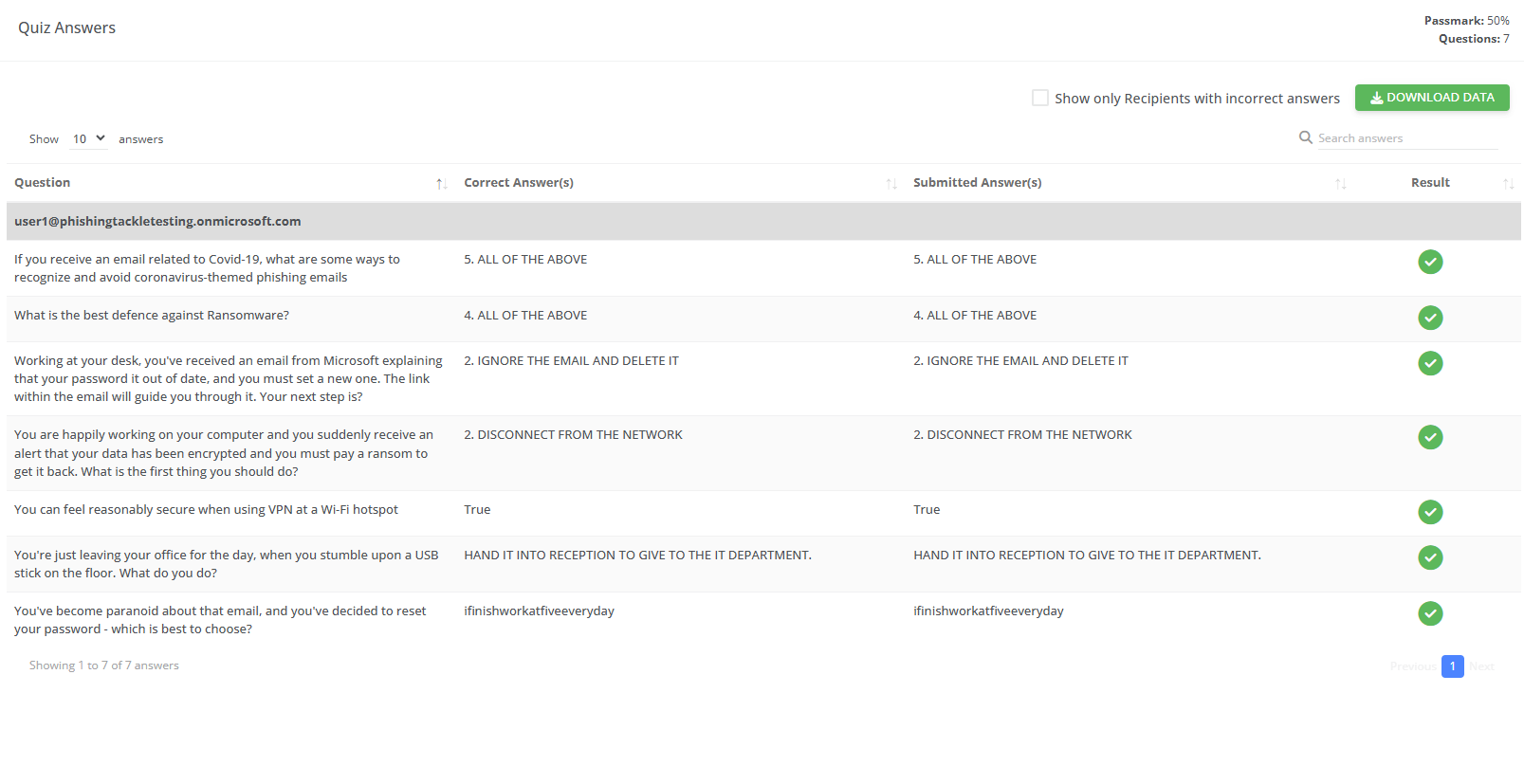
Task: Click the green checkmark for the Microsoft password email question
Action: tap(1430, 363)
